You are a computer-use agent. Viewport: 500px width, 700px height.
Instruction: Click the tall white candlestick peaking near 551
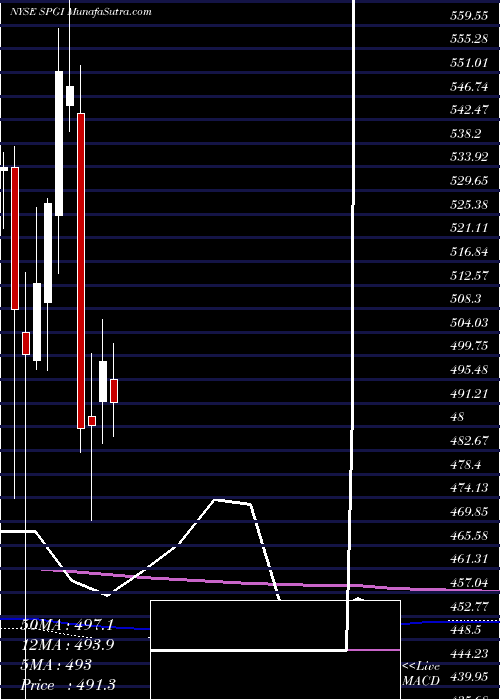(59, 143)
